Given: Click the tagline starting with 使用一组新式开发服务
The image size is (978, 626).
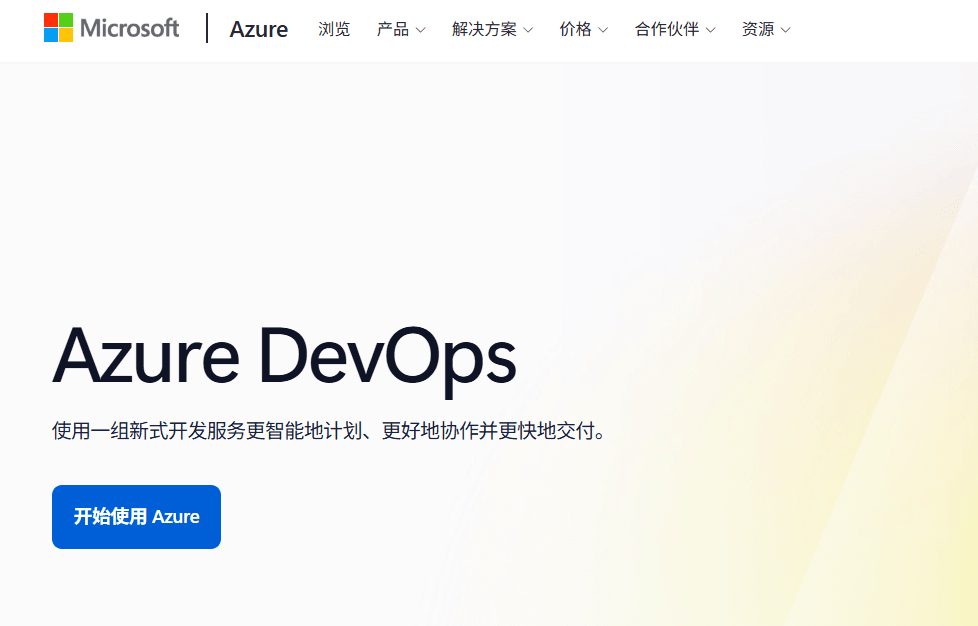Looking at the screenshot, I should pyautogui.click(x=329, y=431).
